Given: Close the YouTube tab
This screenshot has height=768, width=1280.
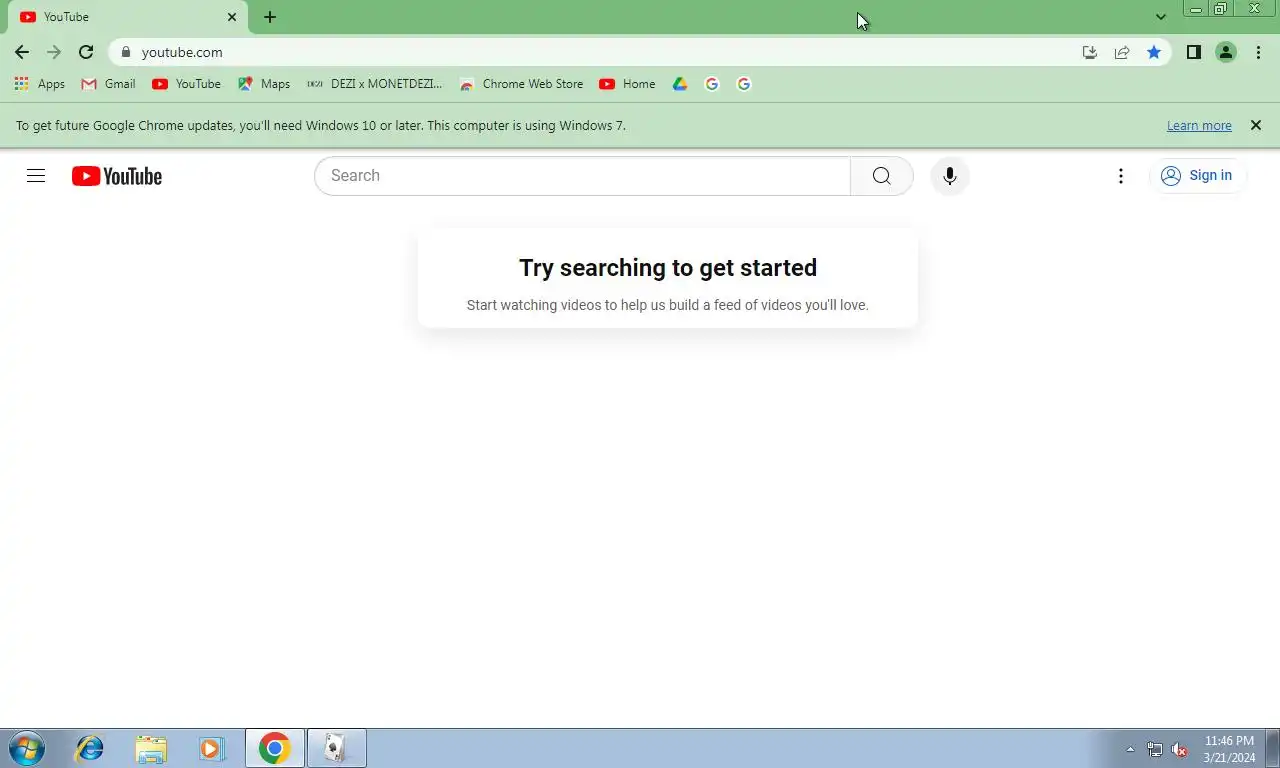Looking at the screenshot, I should click(x=232, y=17).
